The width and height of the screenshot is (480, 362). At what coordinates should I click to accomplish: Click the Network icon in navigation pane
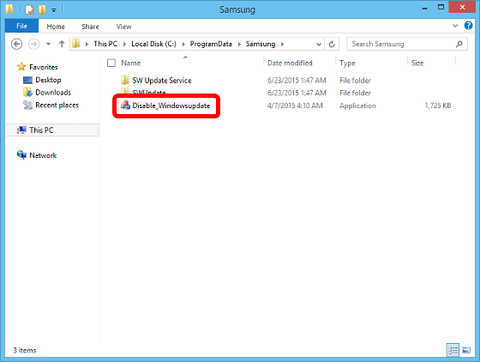22,155
